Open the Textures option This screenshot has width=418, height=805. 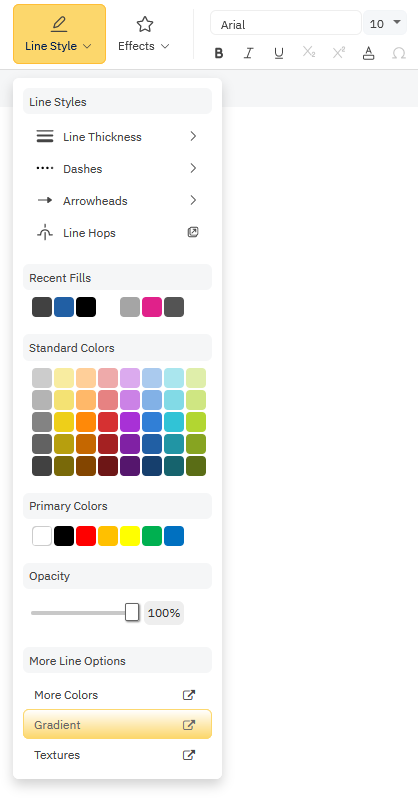pyautogui.click(x=117, y=755)
